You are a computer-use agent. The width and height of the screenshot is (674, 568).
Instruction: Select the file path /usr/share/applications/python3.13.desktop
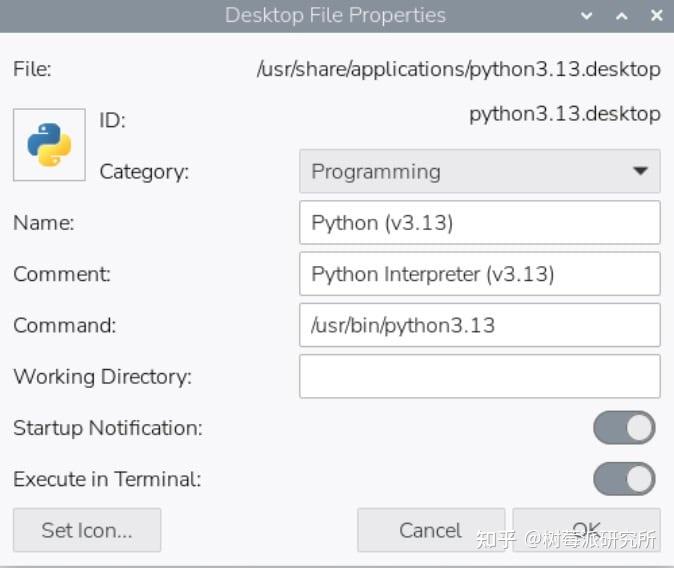pyautogui.click(x=459, y=69)
